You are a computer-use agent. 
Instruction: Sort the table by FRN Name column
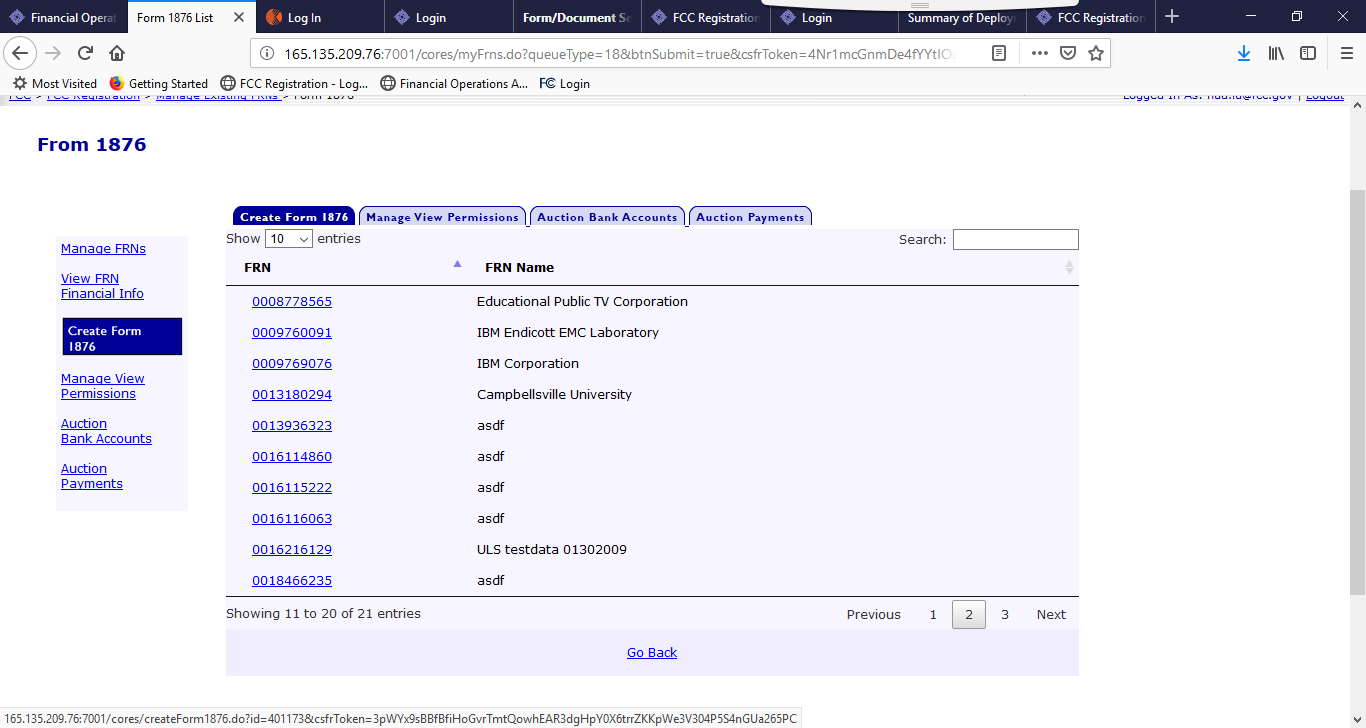pos(773,267)
